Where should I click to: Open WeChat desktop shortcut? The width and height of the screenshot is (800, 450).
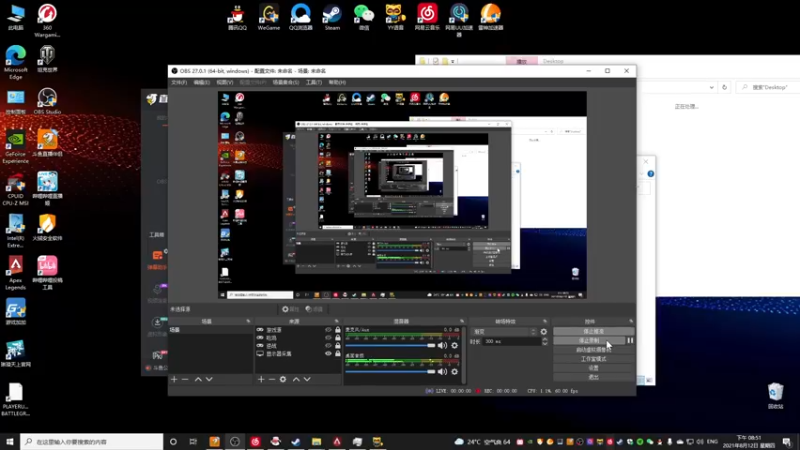pos(364,17)
